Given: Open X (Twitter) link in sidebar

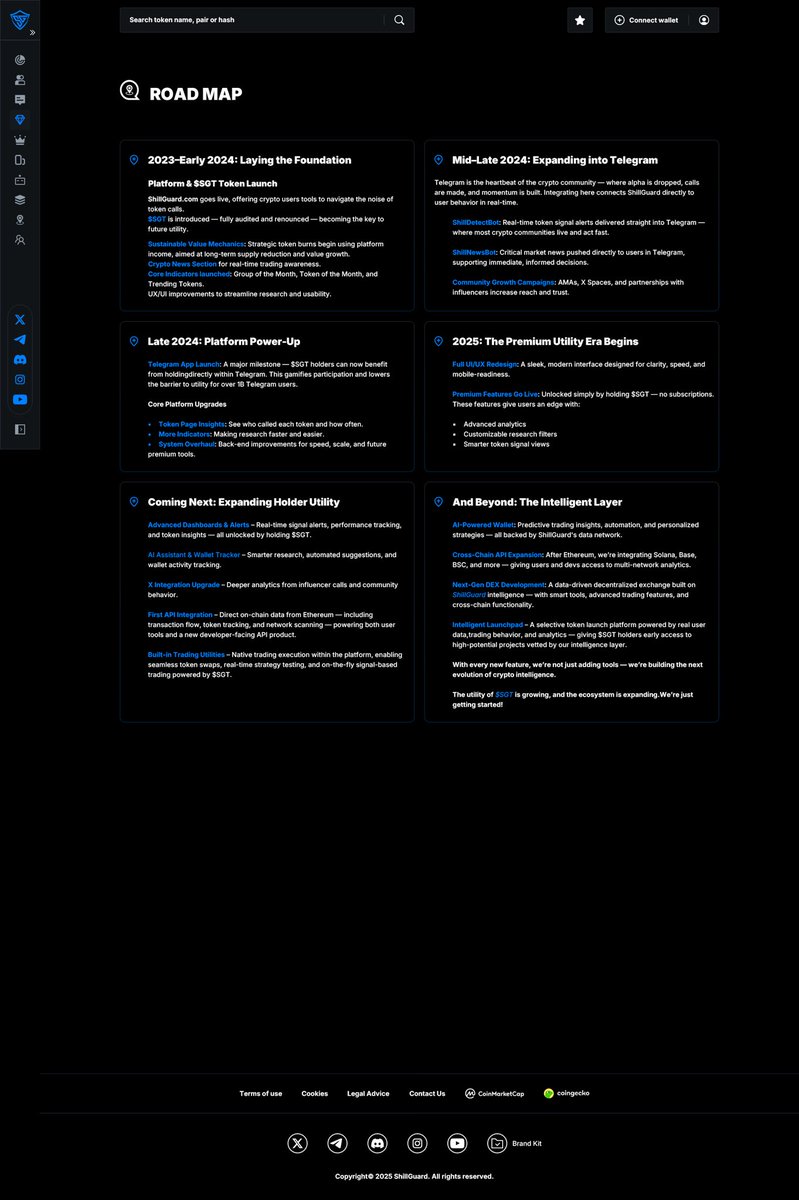Looking at the screenshot, I should [20, 319].
